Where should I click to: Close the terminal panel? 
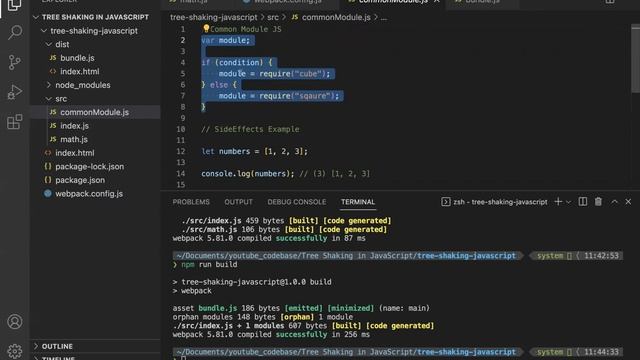tap(628, 202)
